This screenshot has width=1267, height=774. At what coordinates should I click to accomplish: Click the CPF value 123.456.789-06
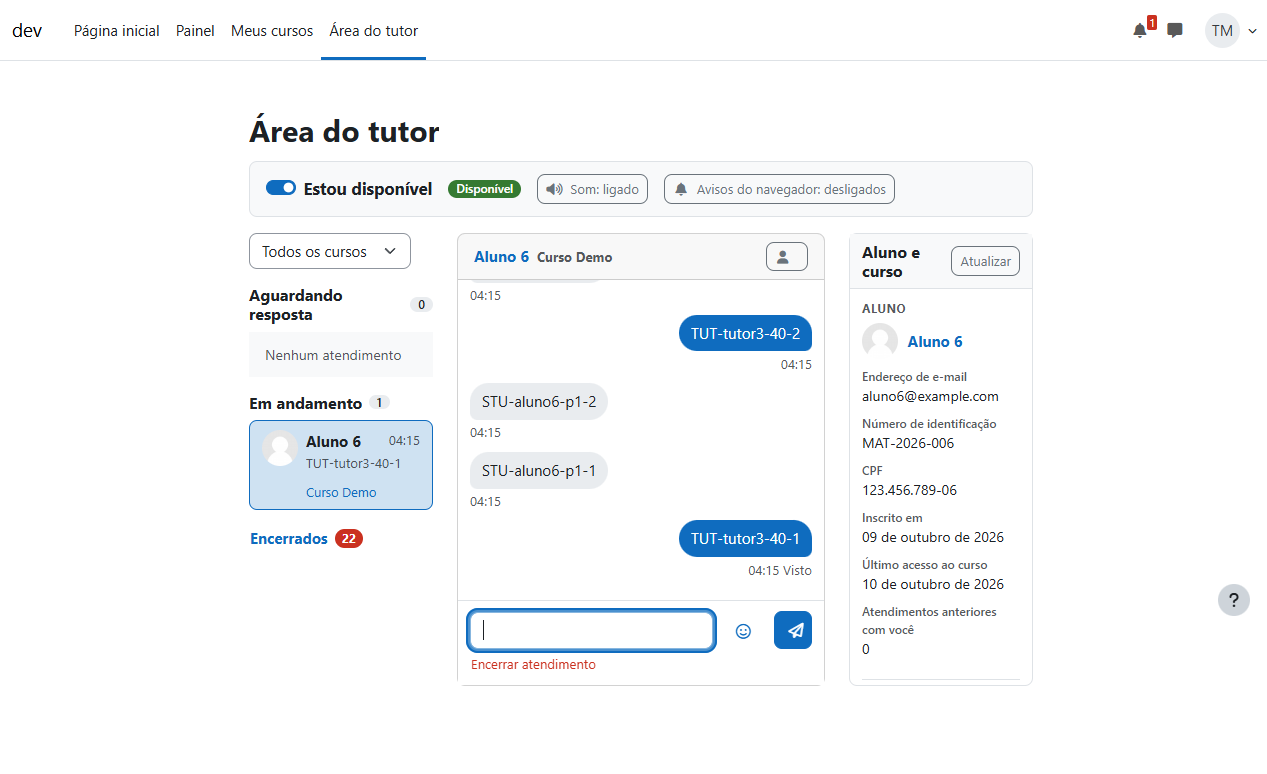point(910,490)
